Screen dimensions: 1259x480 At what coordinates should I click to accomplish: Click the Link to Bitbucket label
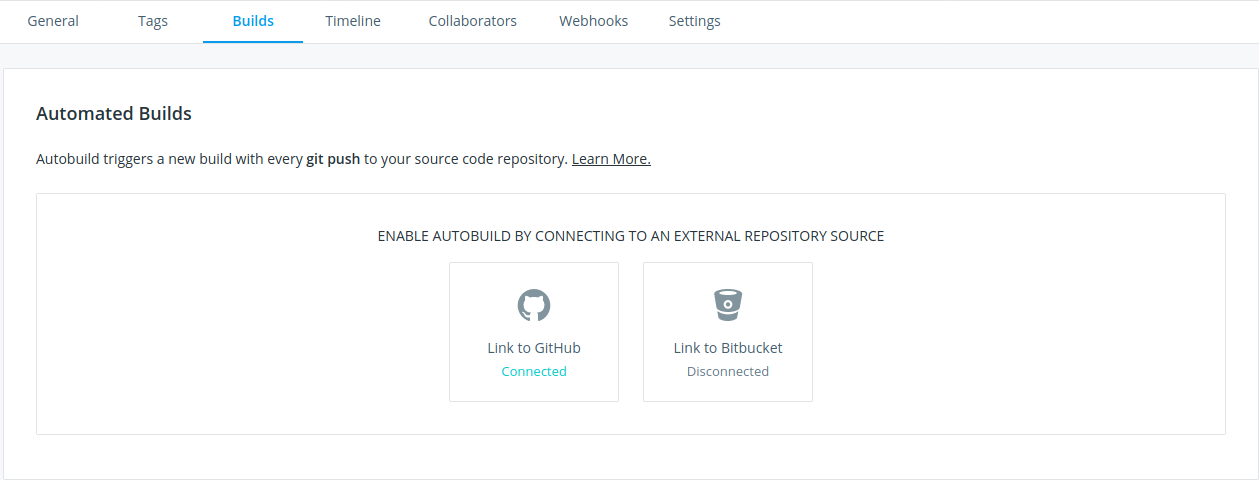point(728,348)
